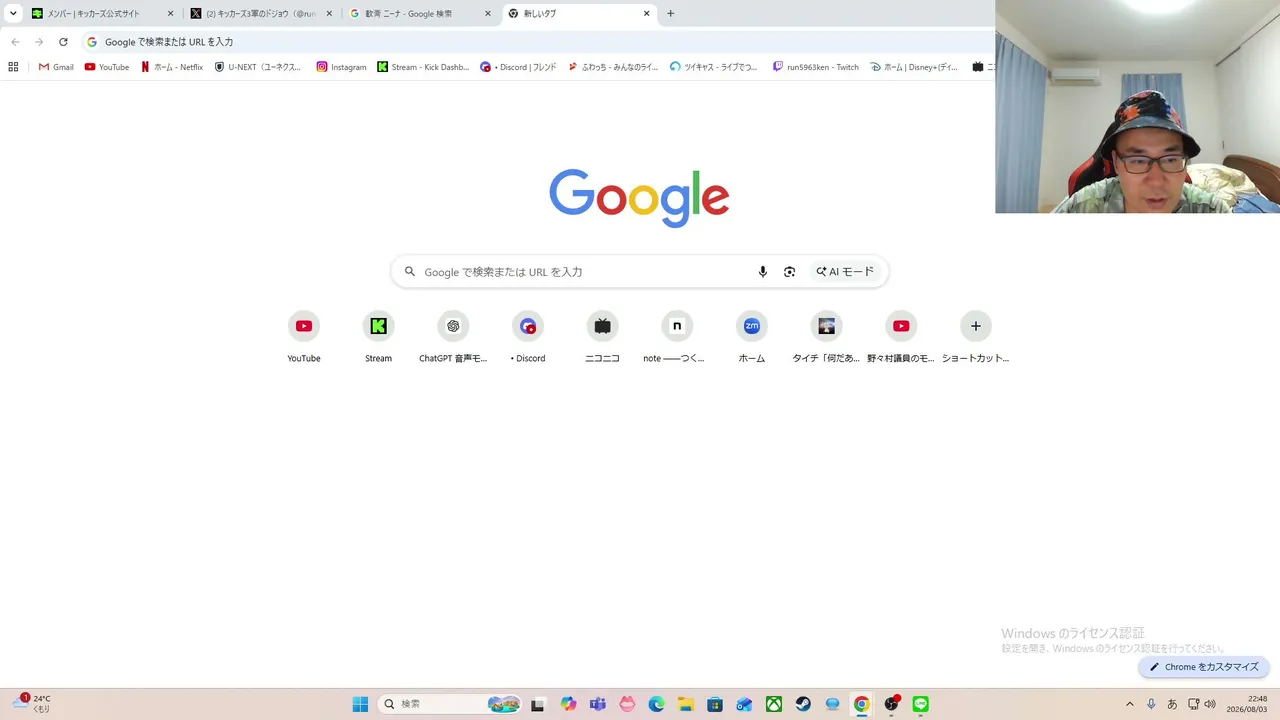Close the 新しいタブ tab
The image size is (1280, 720).
(647, 14)
